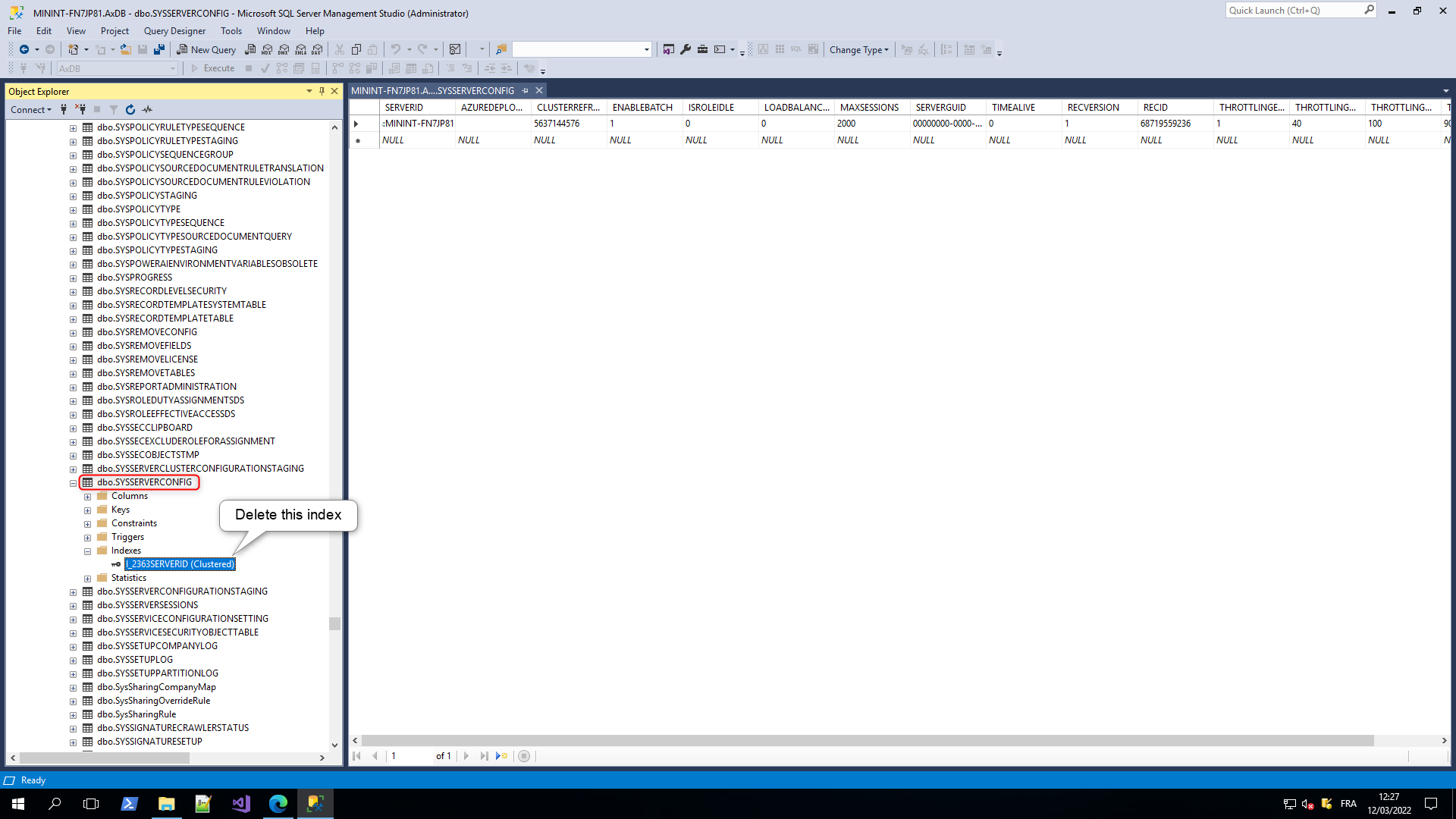Click the New DAX Query icon

317,49
